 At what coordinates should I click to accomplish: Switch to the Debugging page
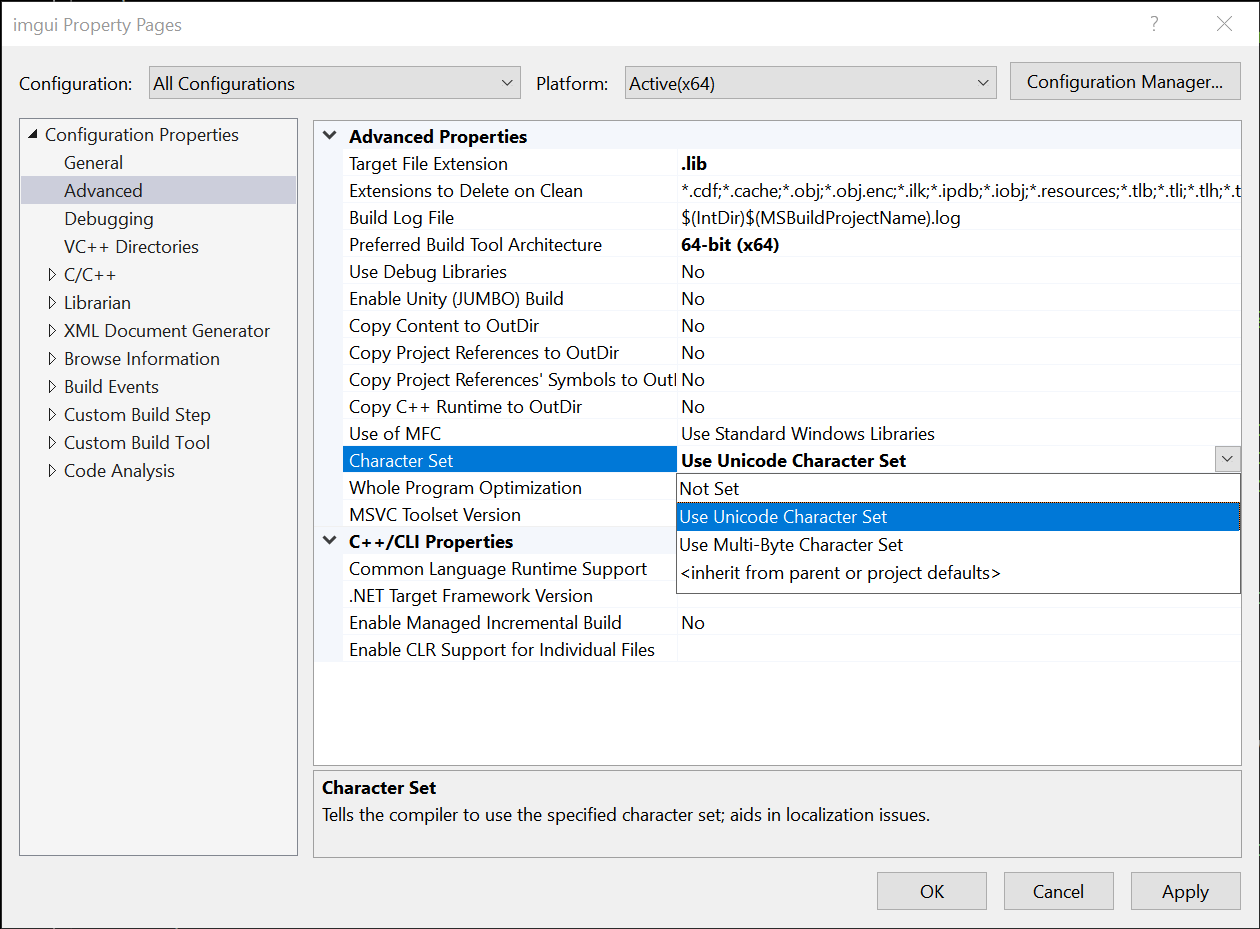coord(109,218)
